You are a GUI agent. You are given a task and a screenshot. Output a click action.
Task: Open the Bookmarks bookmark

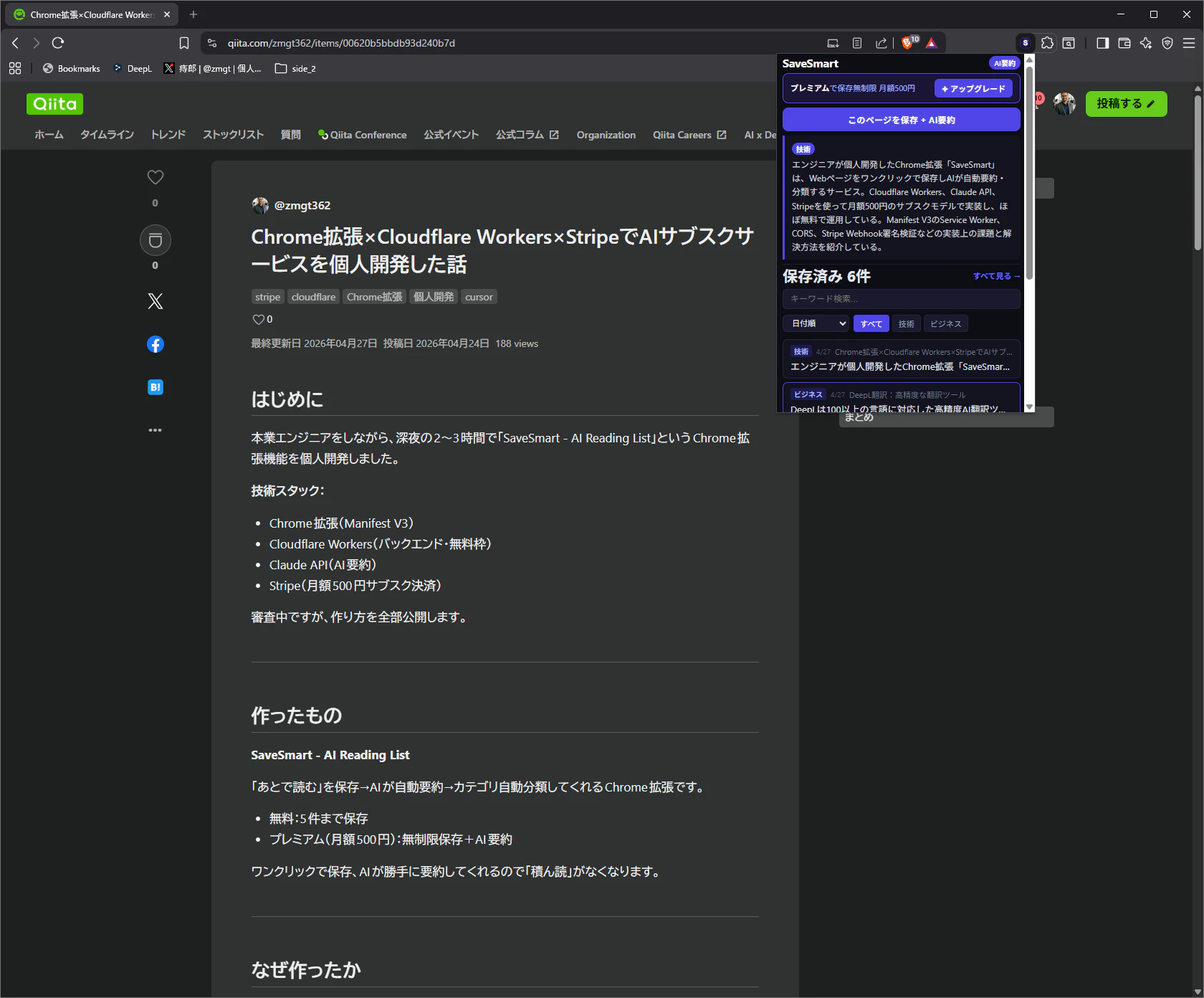click(72, 69)
